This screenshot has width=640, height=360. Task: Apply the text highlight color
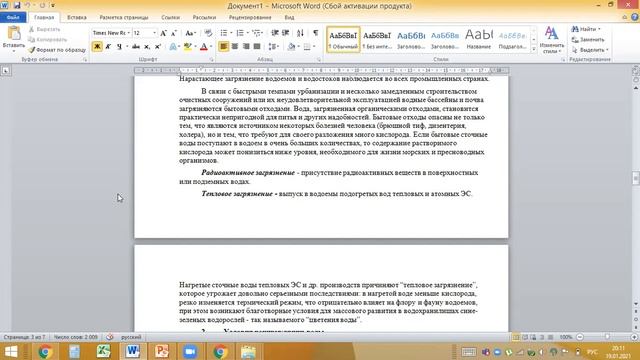tap(187, 47)
